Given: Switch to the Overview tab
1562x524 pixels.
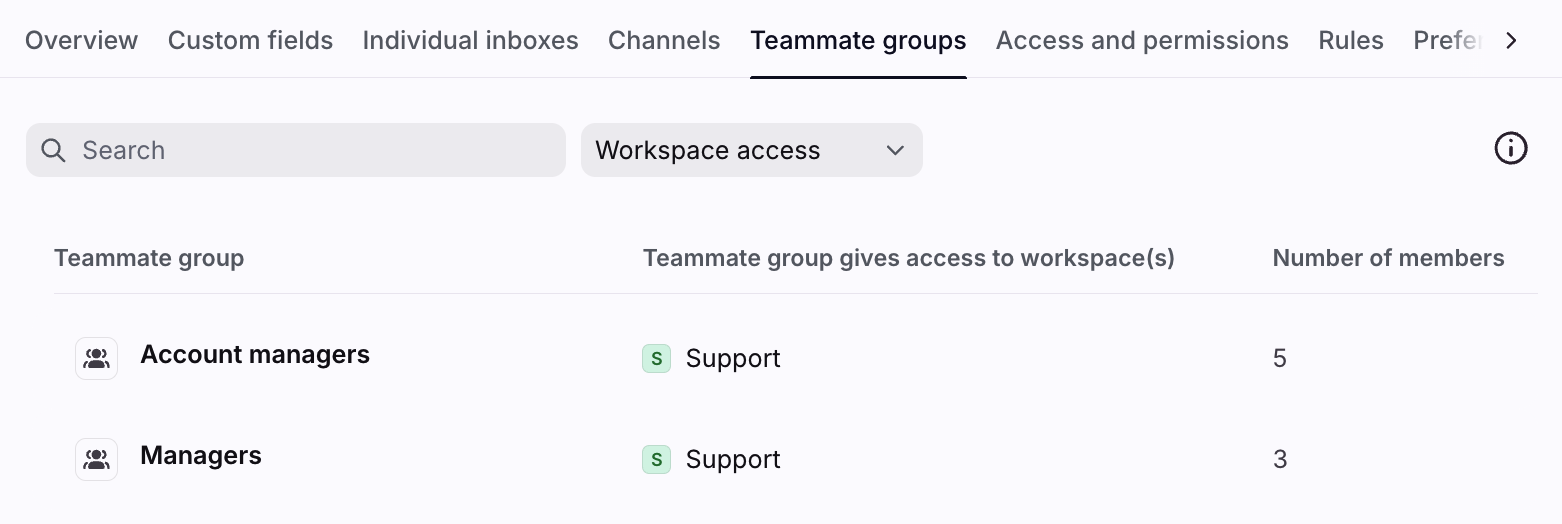Looking at the screenshot, I should click(x=81, y=40).
